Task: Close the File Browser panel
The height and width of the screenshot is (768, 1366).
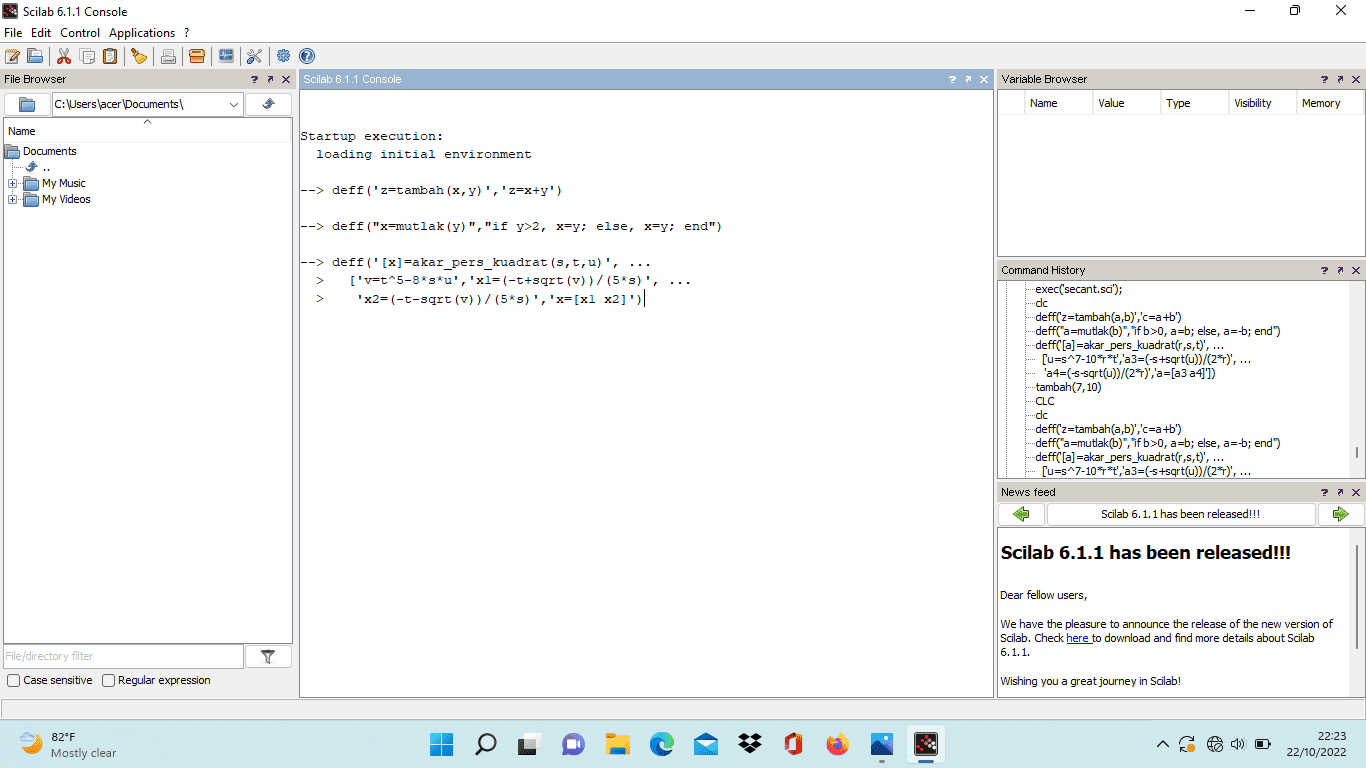Action: tap(285, 79)
